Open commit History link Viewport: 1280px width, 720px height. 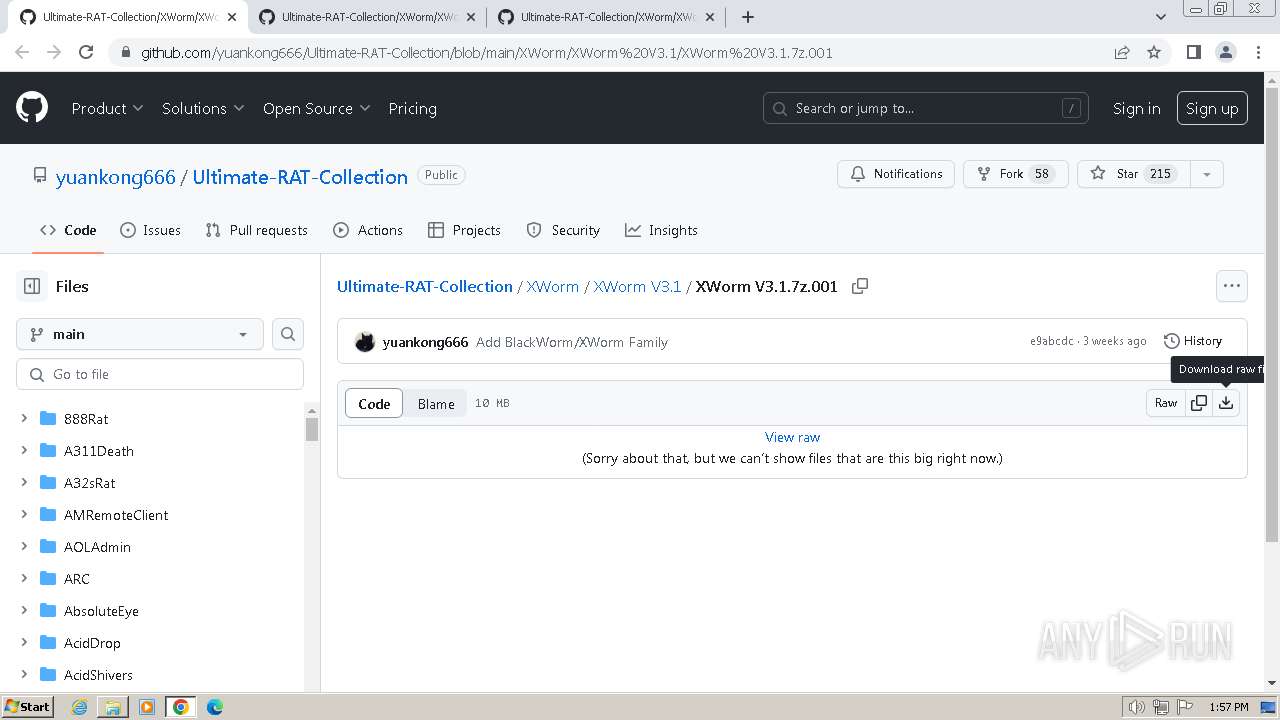tap(1193, 341)
